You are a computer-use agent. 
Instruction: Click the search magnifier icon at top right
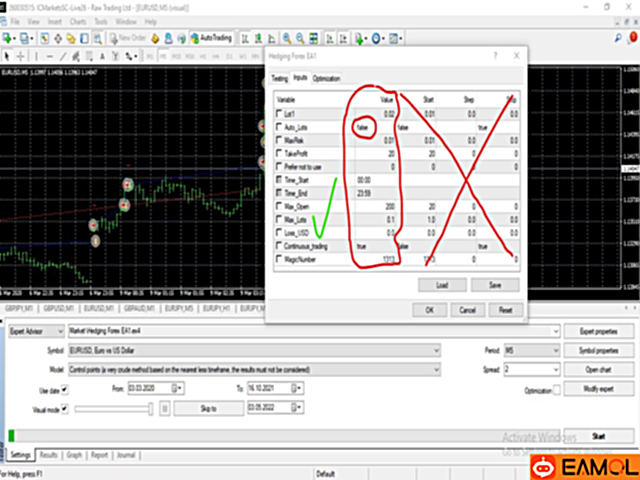coord(618,38)
